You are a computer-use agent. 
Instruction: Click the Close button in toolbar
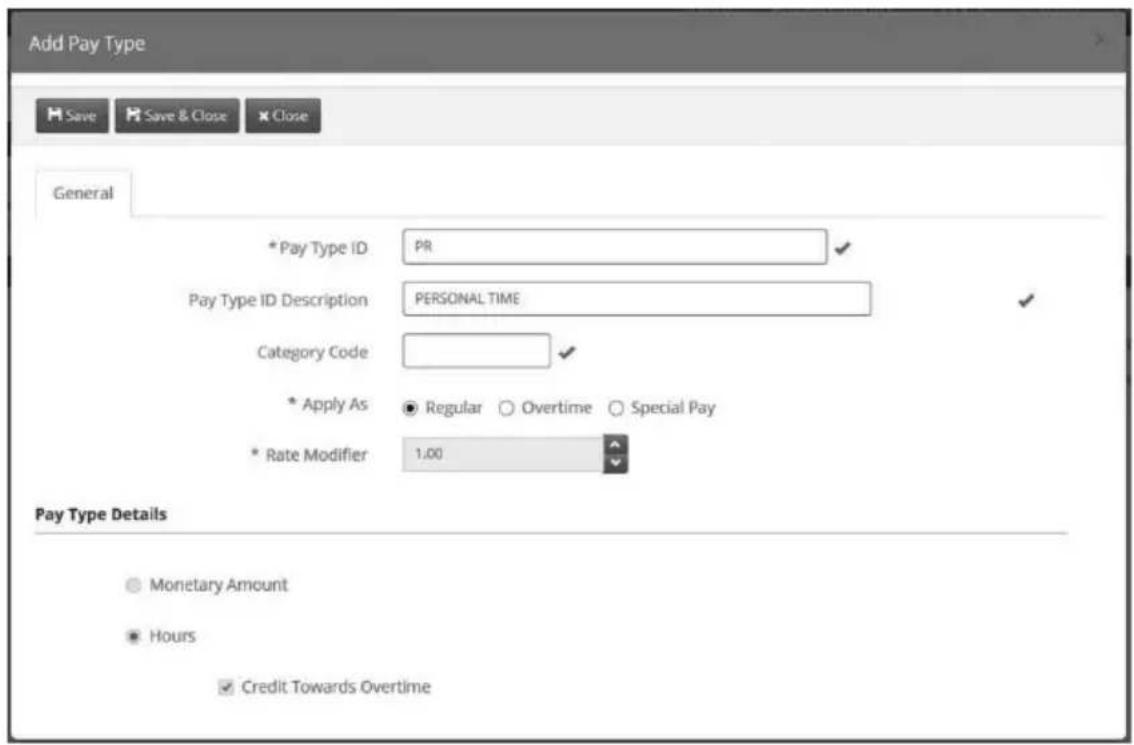pyautogui.click(x=283, y=116)
